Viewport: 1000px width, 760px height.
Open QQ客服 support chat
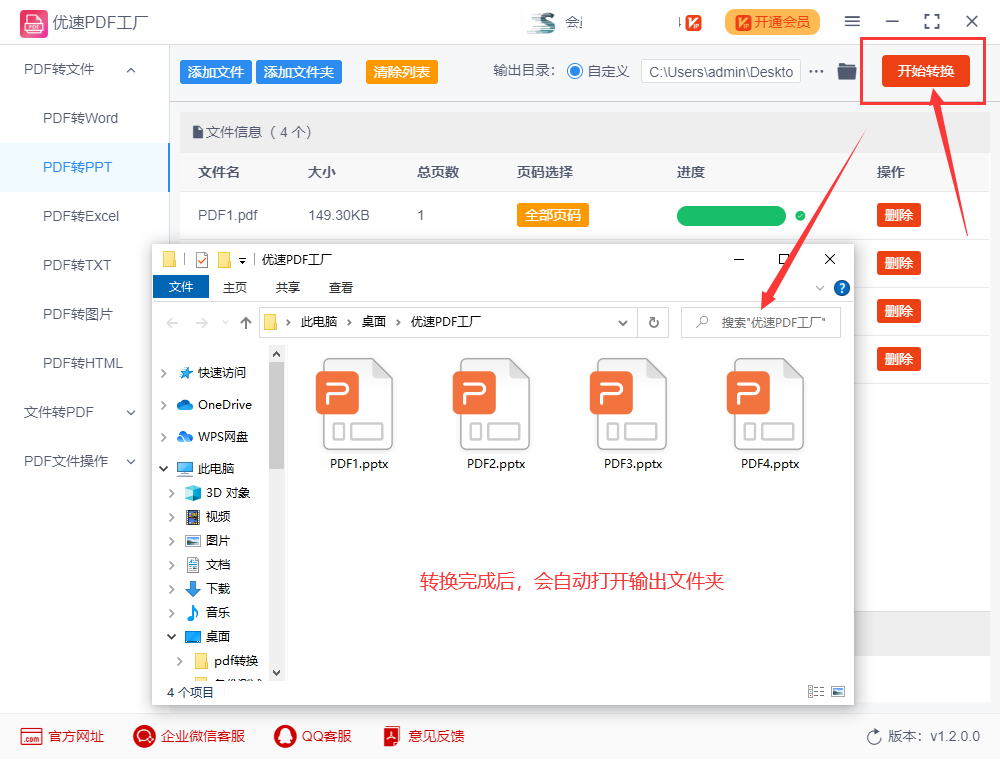(284, 736)
